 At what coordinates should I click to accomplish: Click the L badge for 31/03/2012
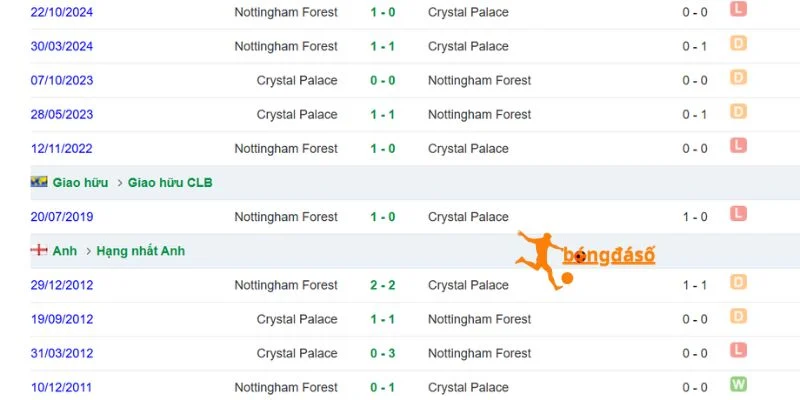click(x=738, y=349)
